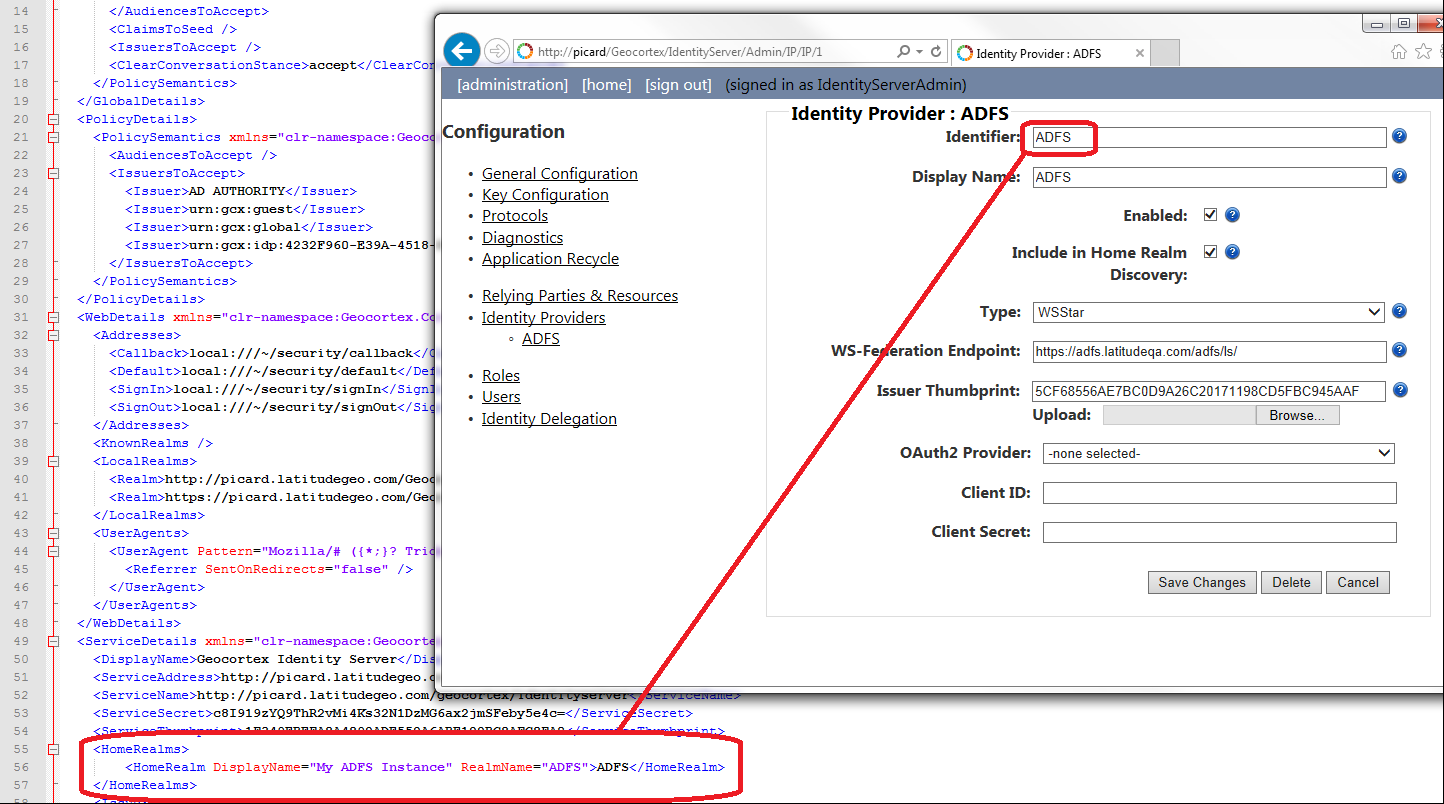Click the Delete button
The height and width of the screenshot is (804, 1444).
click(x=1291, y=582)
